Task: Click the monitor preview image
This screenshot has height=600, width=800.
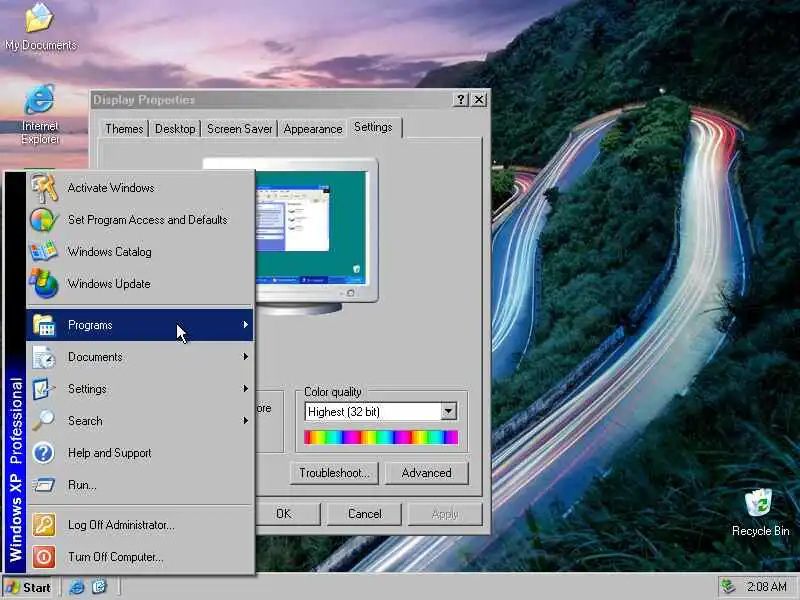Action: click(316, 236)
